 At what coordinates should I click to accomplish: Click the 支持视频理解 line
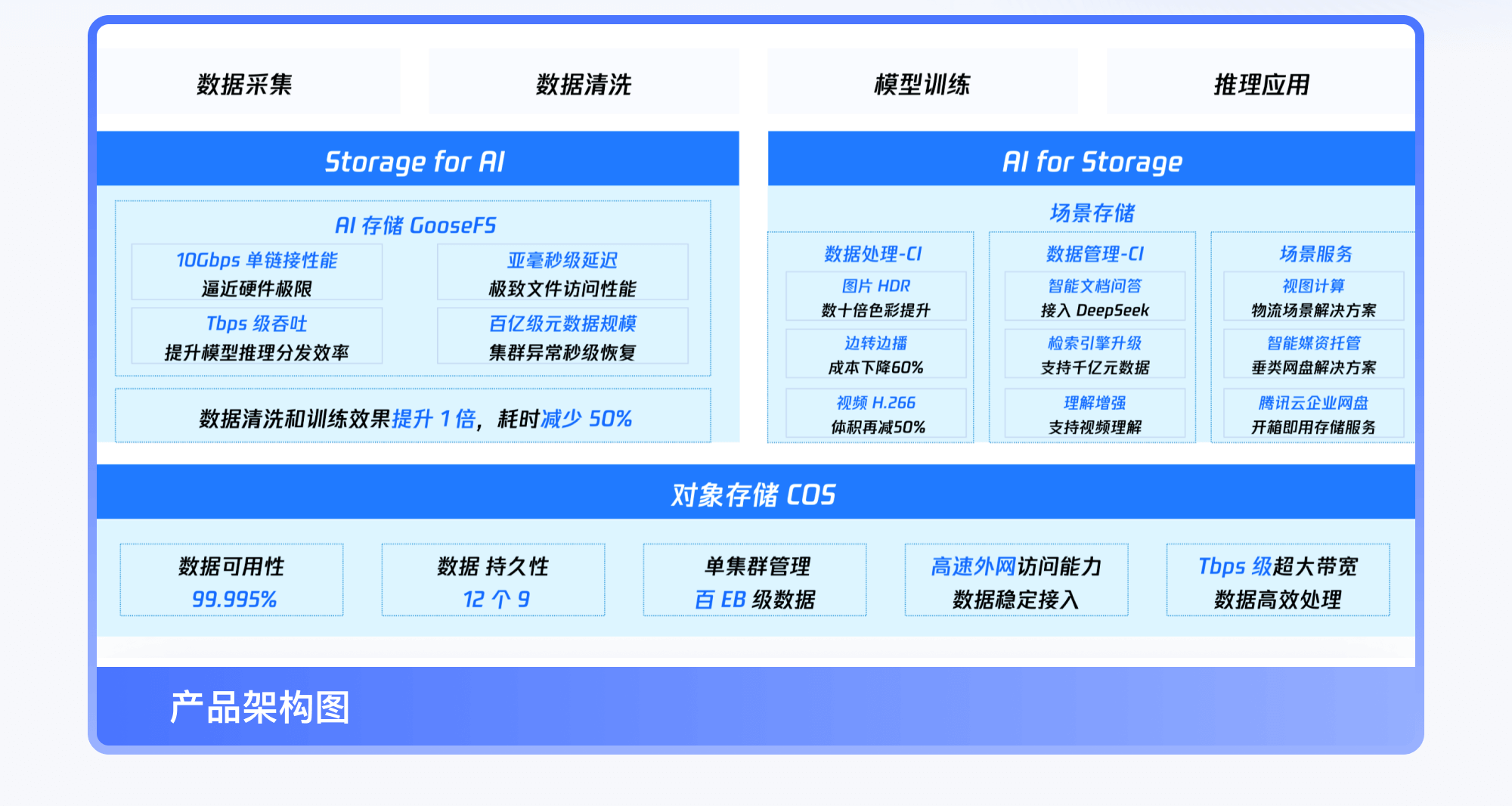1095,427
